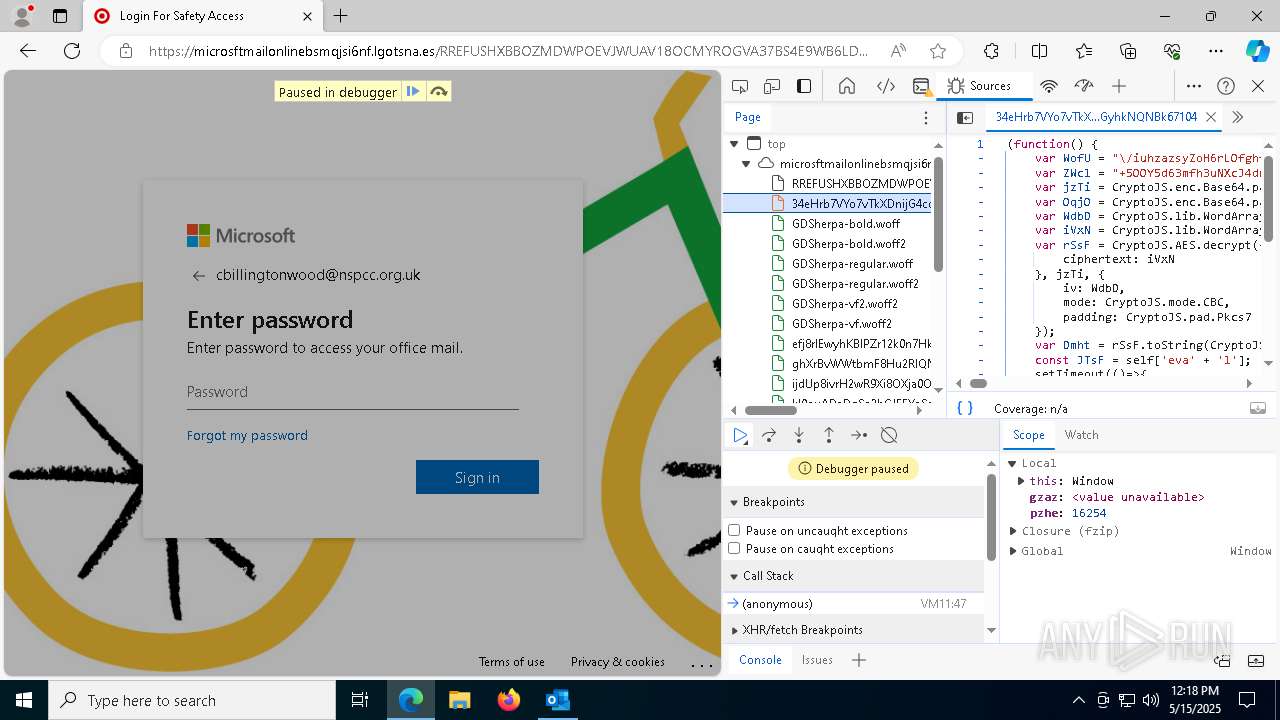Screen dimensions: 1280x720
Task: Open the Welcome home icon in DevTools
Action: (847, 86)
